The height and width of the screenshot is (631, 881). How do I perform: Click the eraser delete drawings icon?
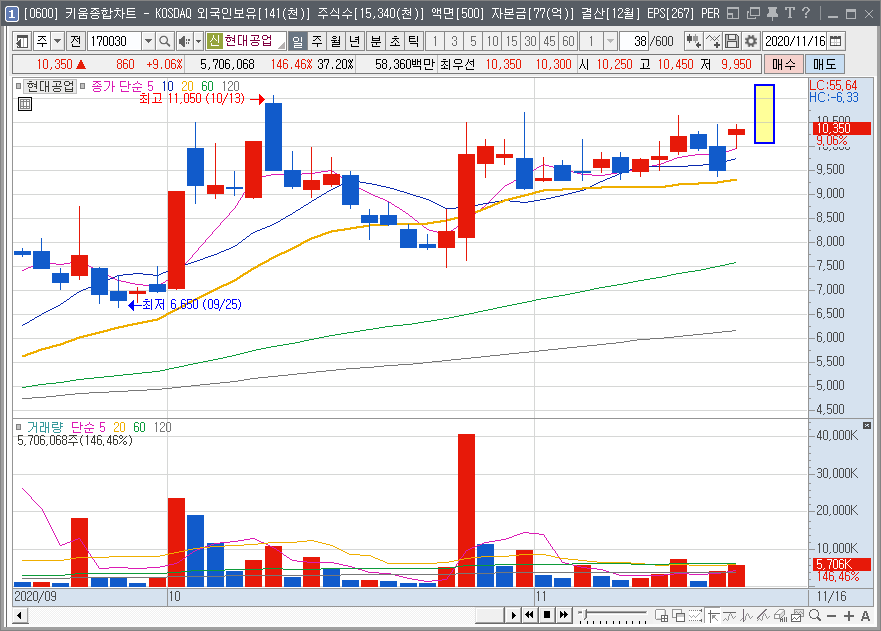click(780, 616)
